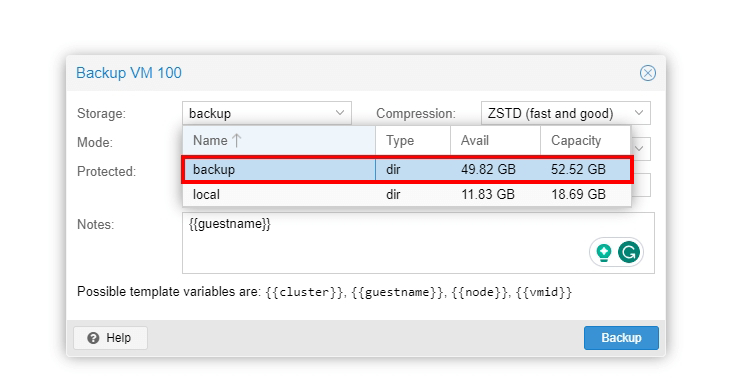This screenshot has width=739, height=387.
Task: Start the backup with Backup button
Action: 621,338
